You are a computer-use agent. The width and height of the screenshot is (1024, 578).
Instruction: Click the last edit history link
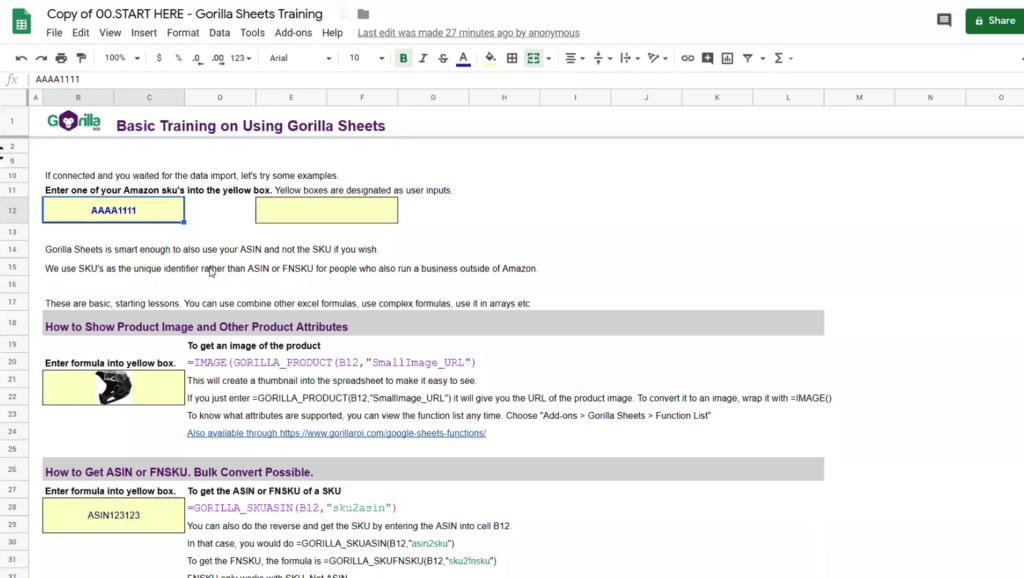click(468, 33)
